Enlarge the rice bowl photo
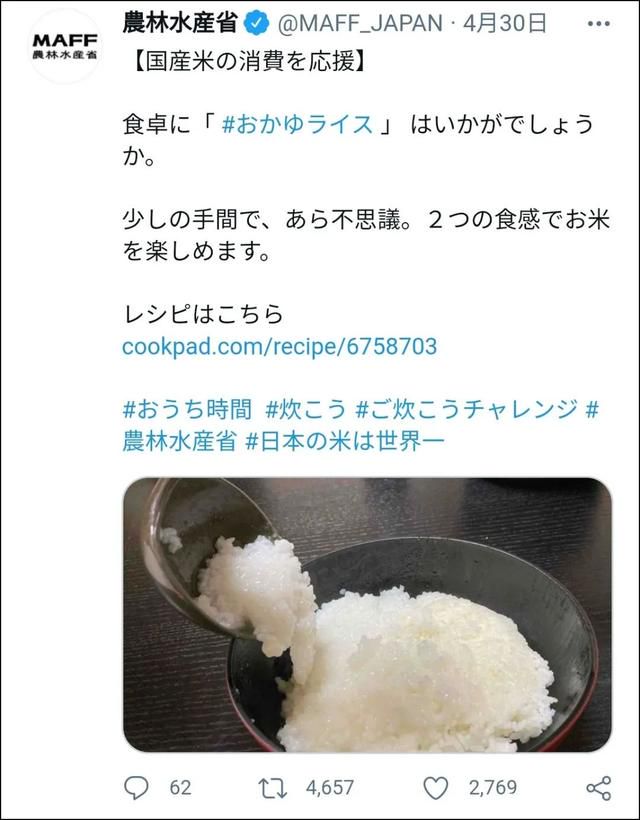 point(367,614)
